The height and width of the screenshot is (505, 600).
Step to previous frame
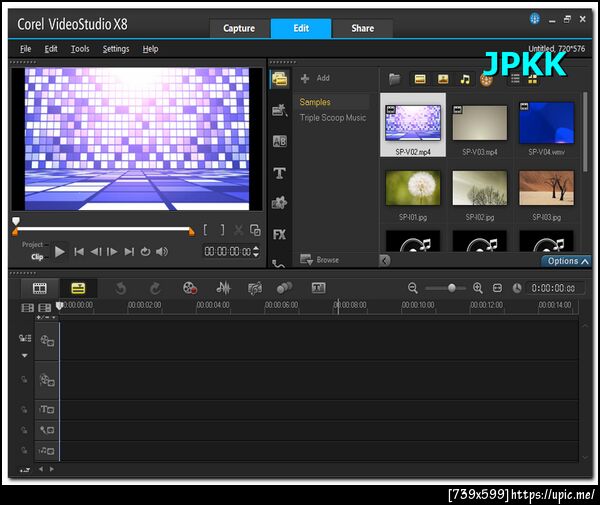point(96,252)
